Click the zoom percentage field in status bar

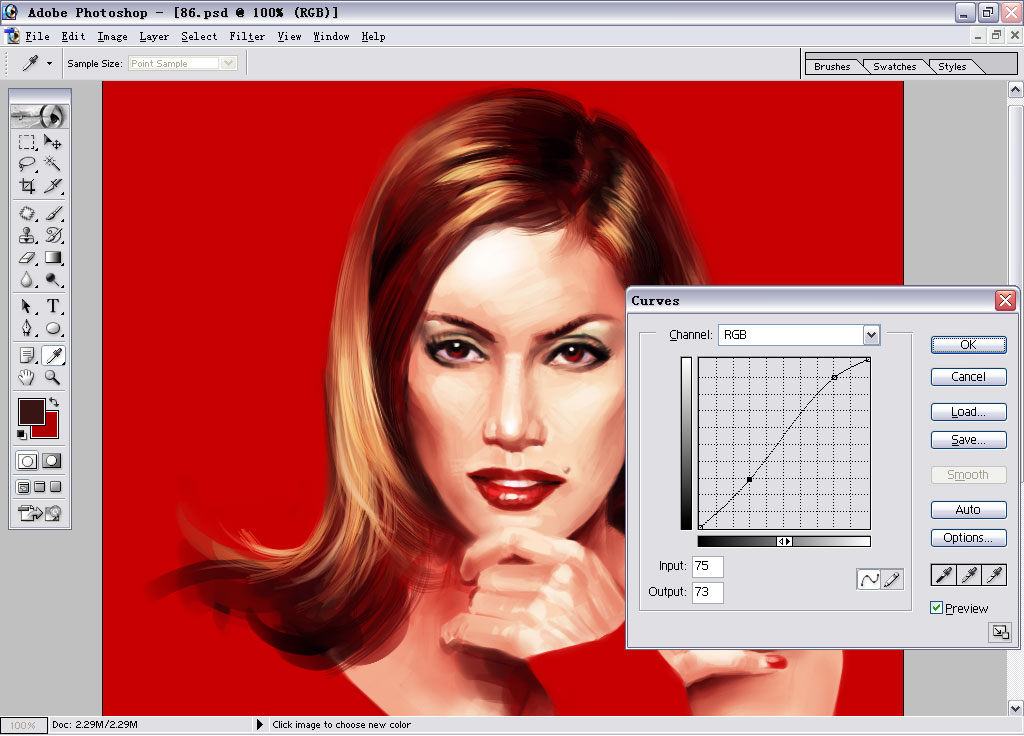[x=24, y=725]
